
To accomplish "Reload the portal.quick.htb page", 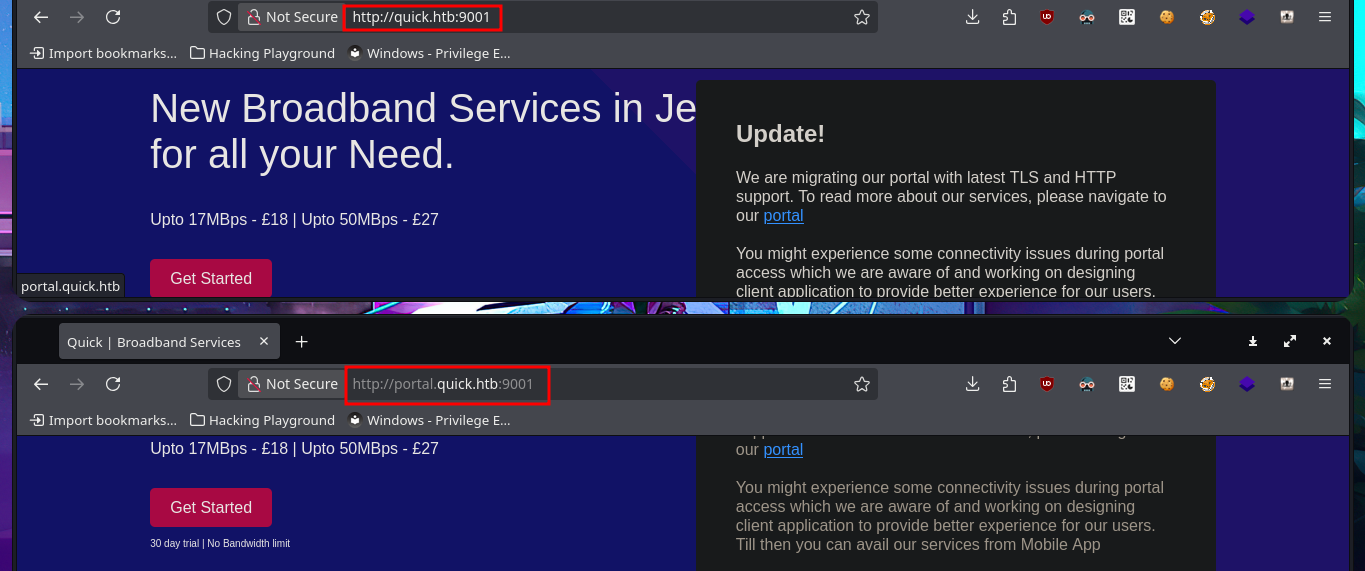I will click(113, 384).
